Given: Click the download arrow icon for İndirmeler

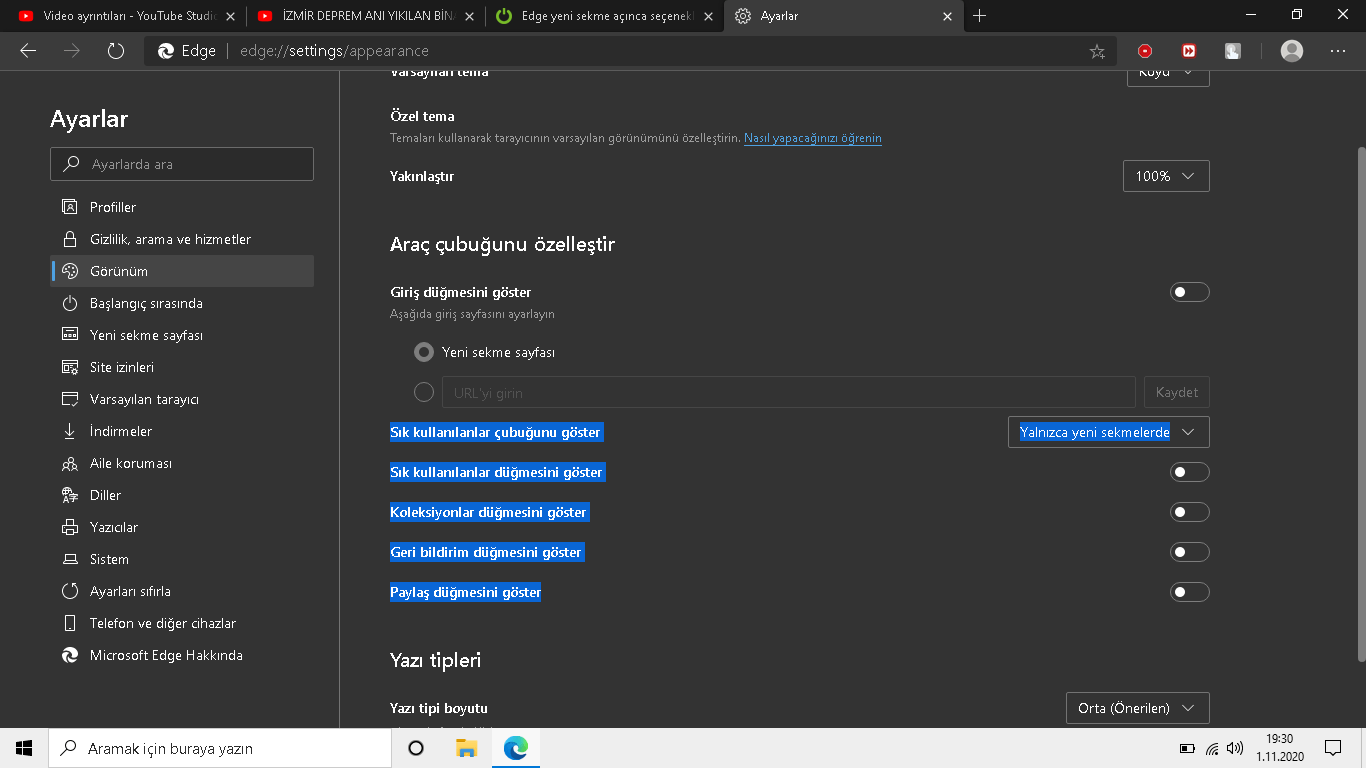Looking at the screenshot, I should click(x=70, y=431).
